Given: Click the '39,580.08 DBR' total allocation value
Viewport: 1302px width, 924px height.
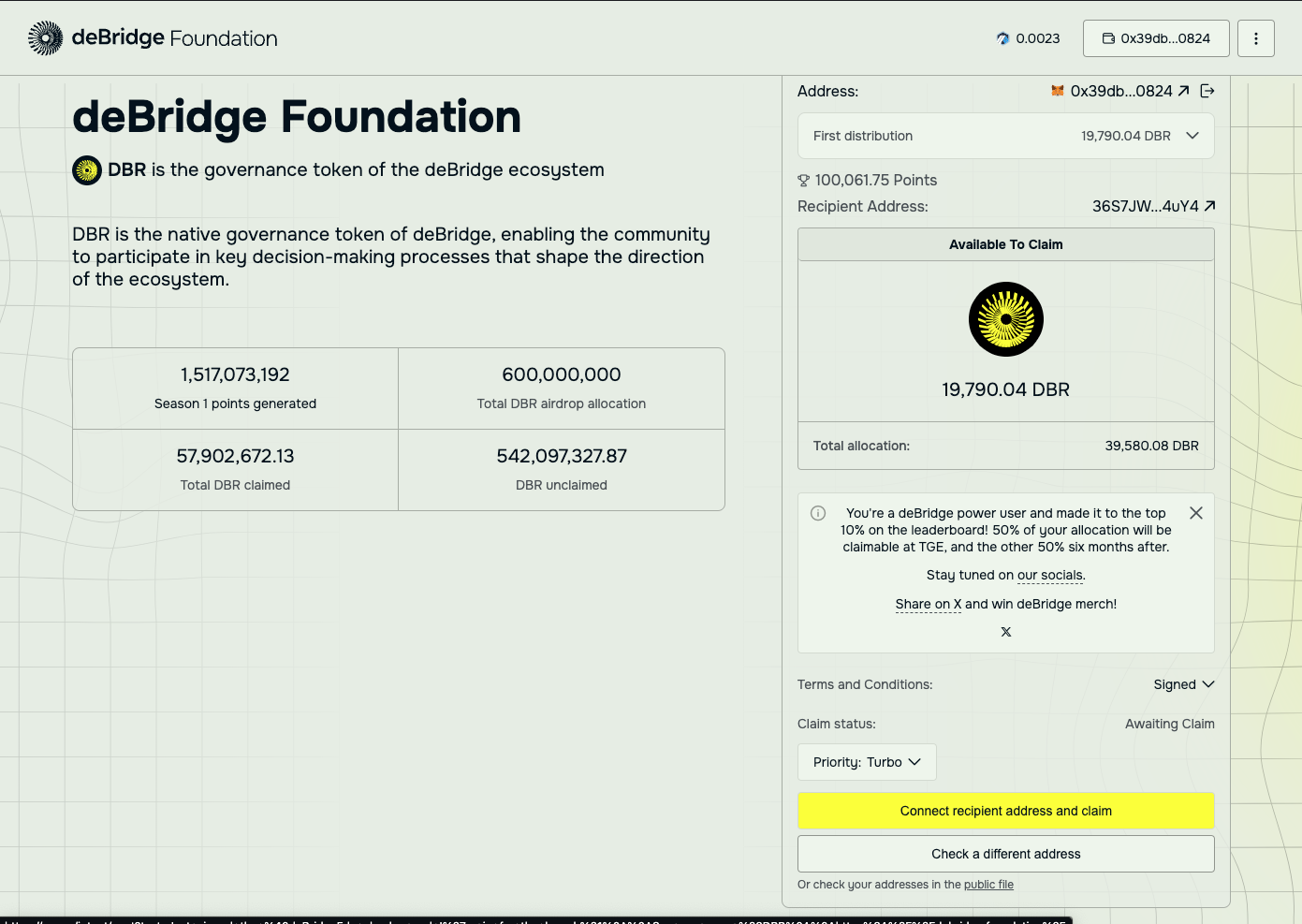Looking at the screenshot, I should click(1151, 446).
